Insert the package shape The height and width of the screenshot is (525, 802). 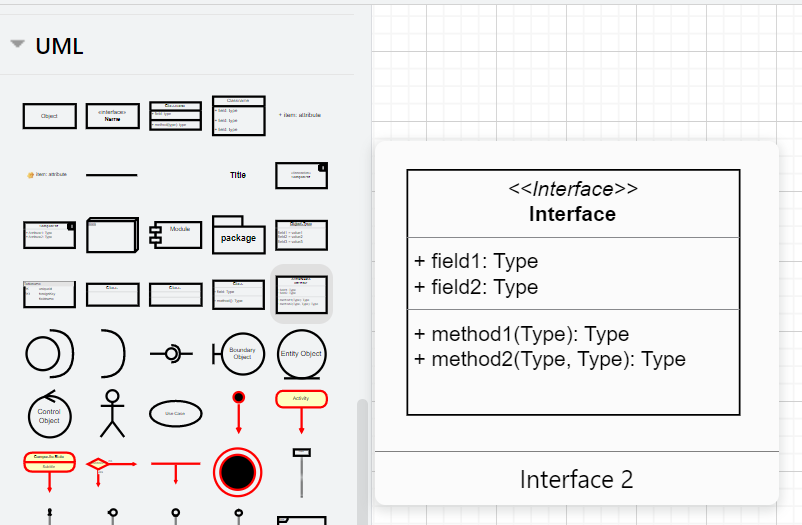[238, 235]
